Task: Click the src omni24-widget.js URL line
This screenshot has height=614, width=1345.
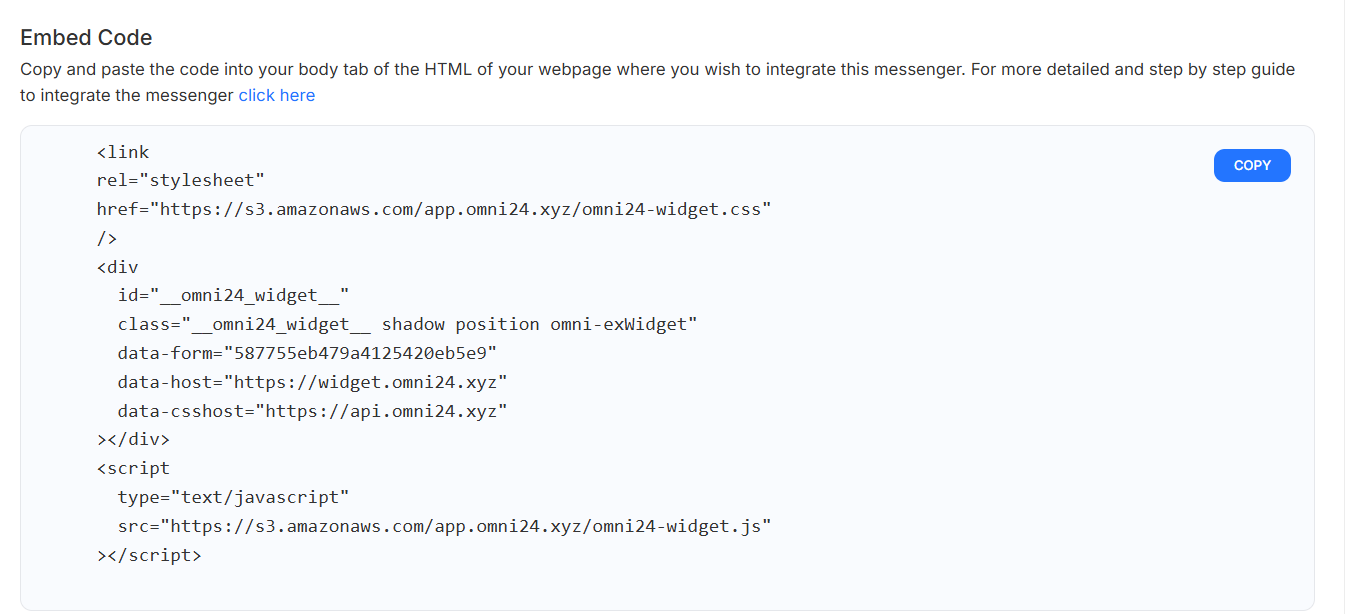Action: click(444, 525)
